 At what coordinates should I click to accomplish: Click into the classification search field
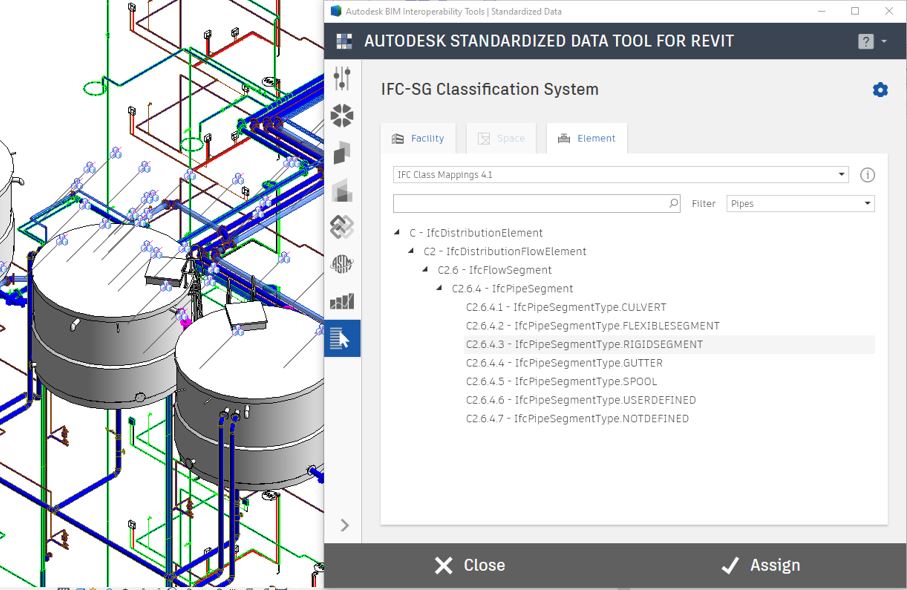pyautogui.click(x=530, y=203)
